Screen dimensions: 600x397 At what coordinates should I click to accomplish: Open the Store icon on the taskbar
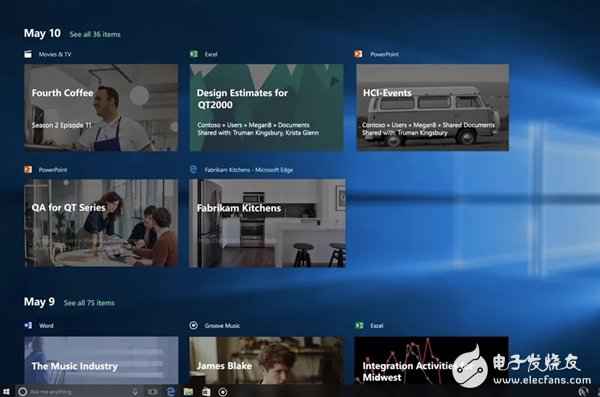206,392
